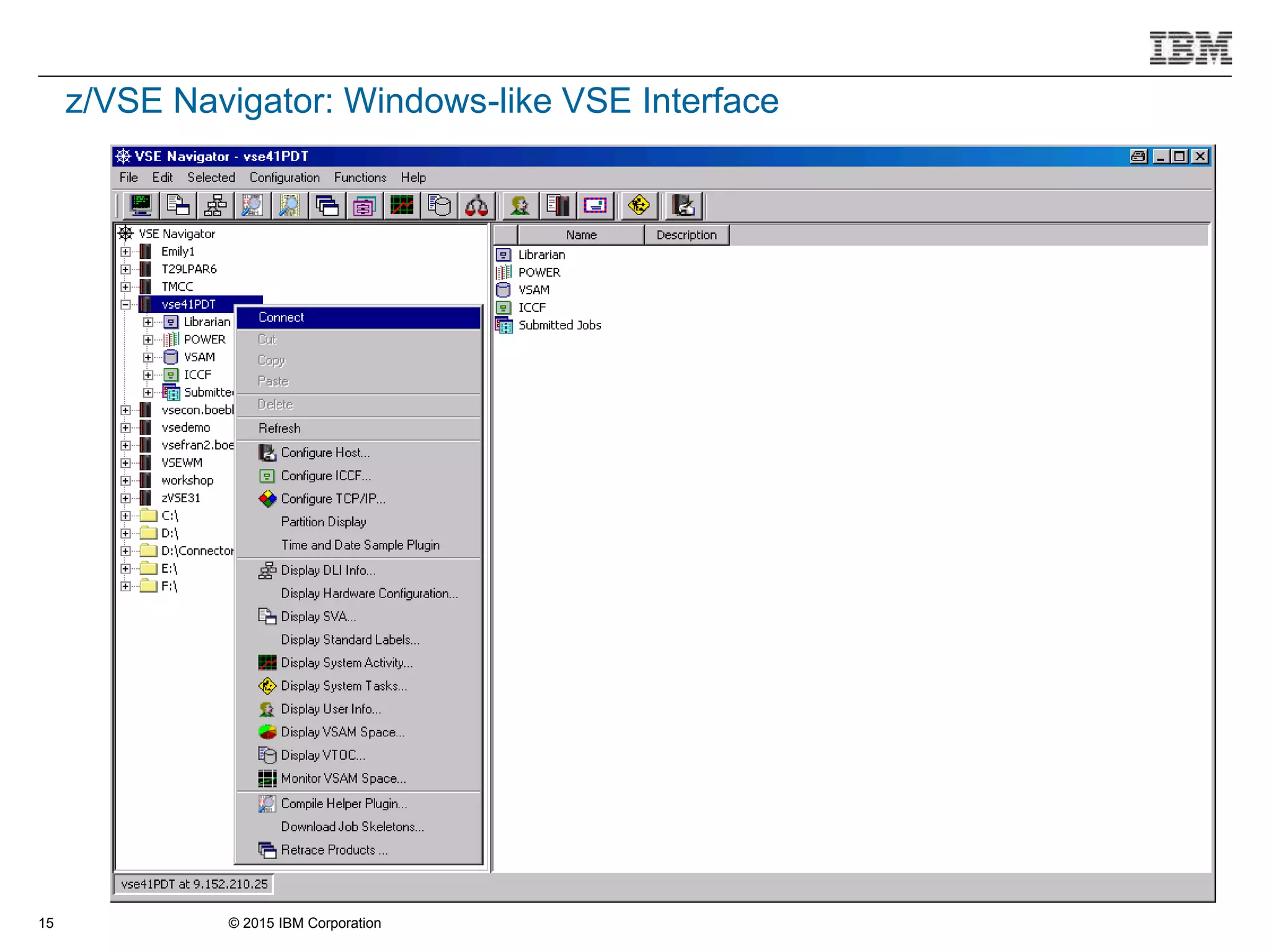Click the terminal console toolbar icon
The width and height of the screenshot is (1270, 952).
pos(141,205)
